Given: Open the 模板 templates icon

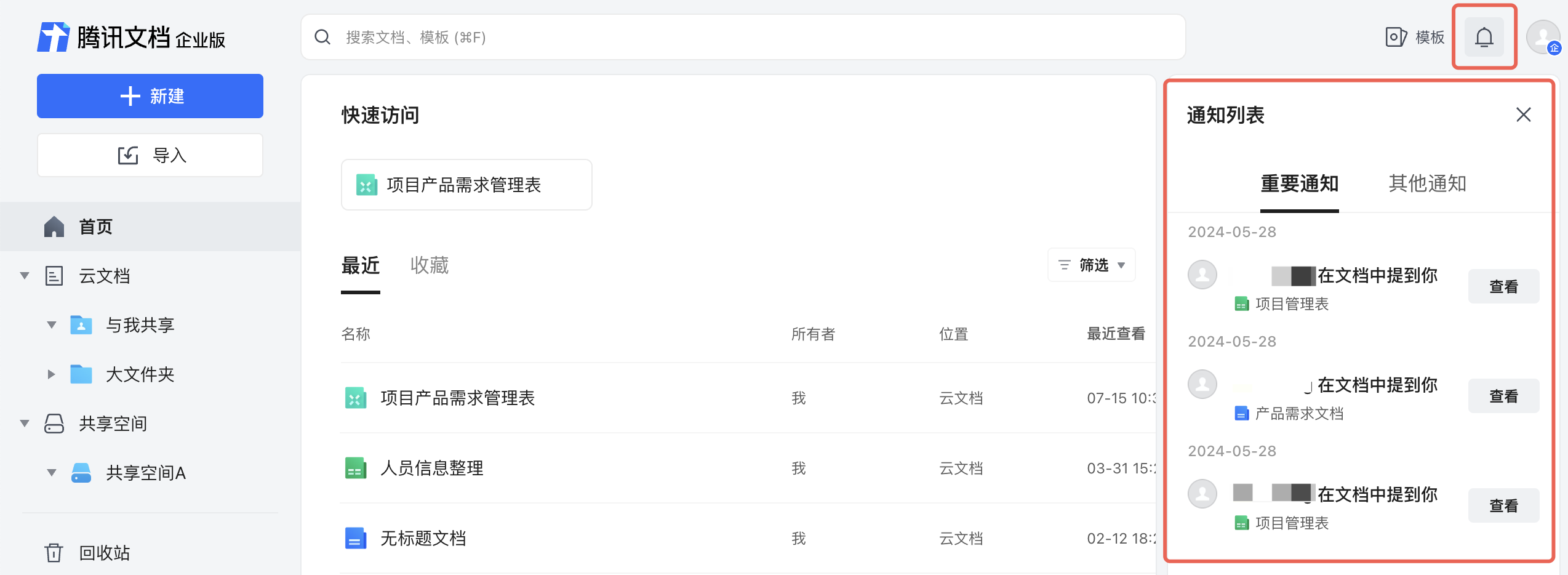Looking at the screenshot, I should (1396, 38).
